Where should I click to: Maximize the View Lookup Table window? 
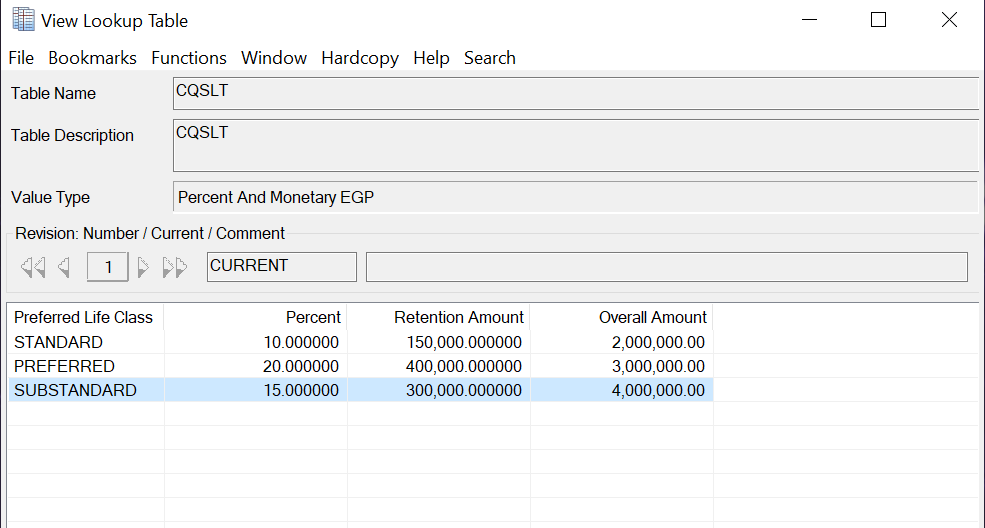878,20
